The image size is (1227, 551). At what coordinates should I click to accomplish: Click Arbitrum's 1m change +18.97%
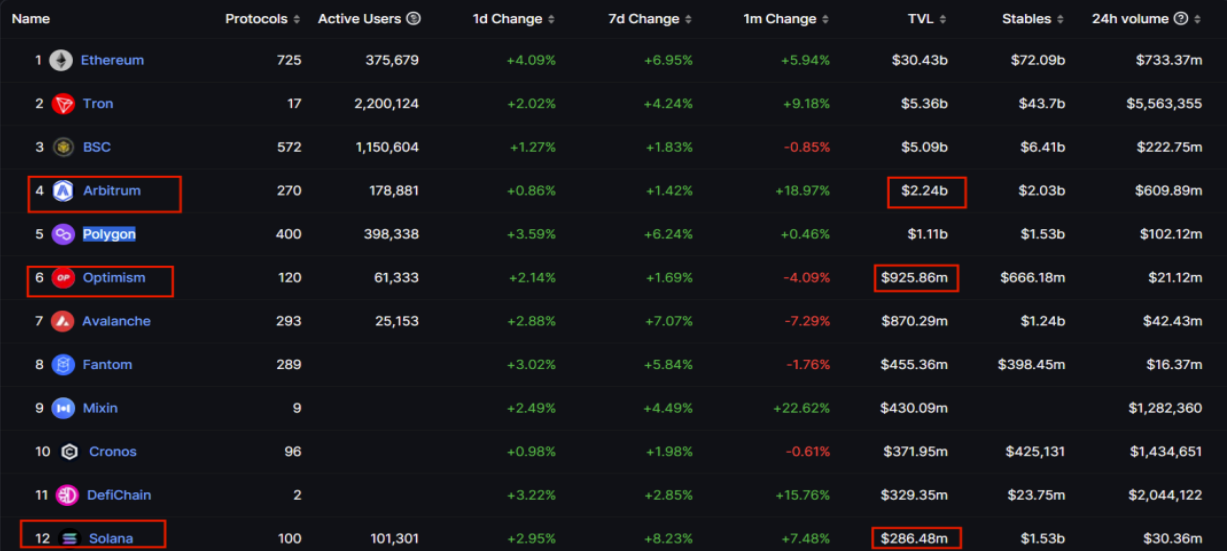tap(801, 191)
